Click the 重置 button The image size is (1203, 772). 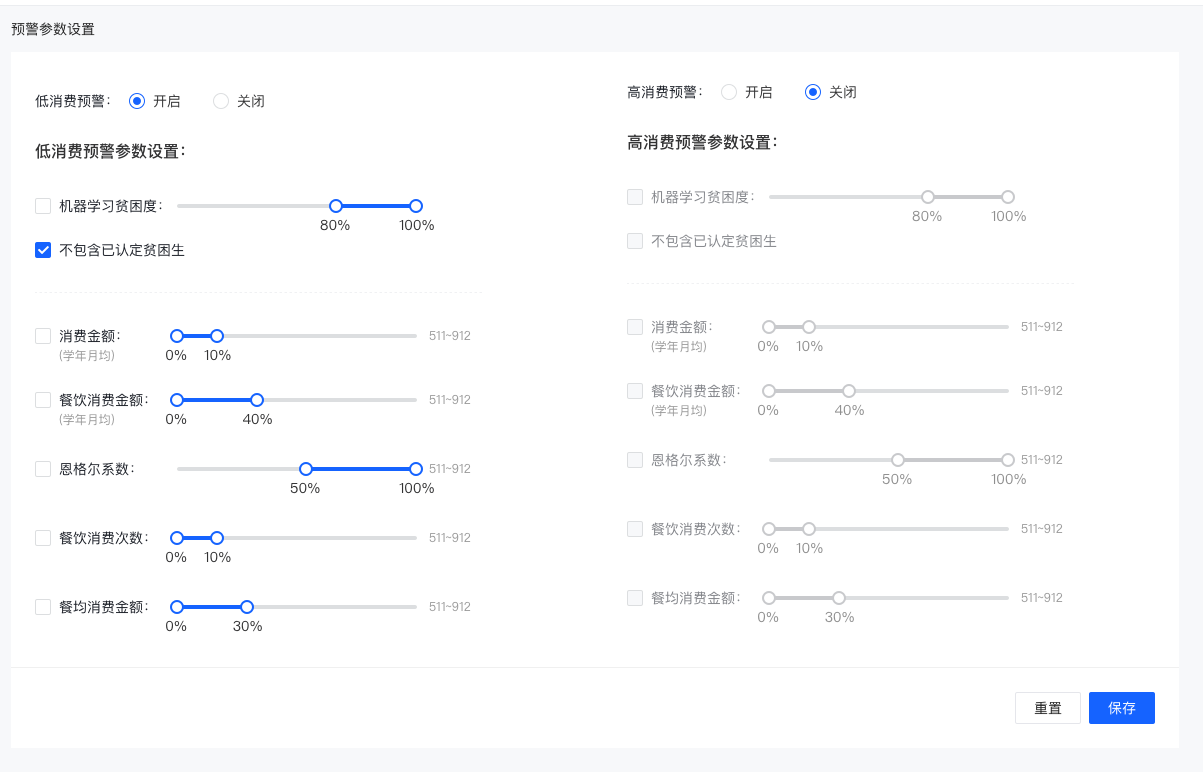coord(1047,708)
